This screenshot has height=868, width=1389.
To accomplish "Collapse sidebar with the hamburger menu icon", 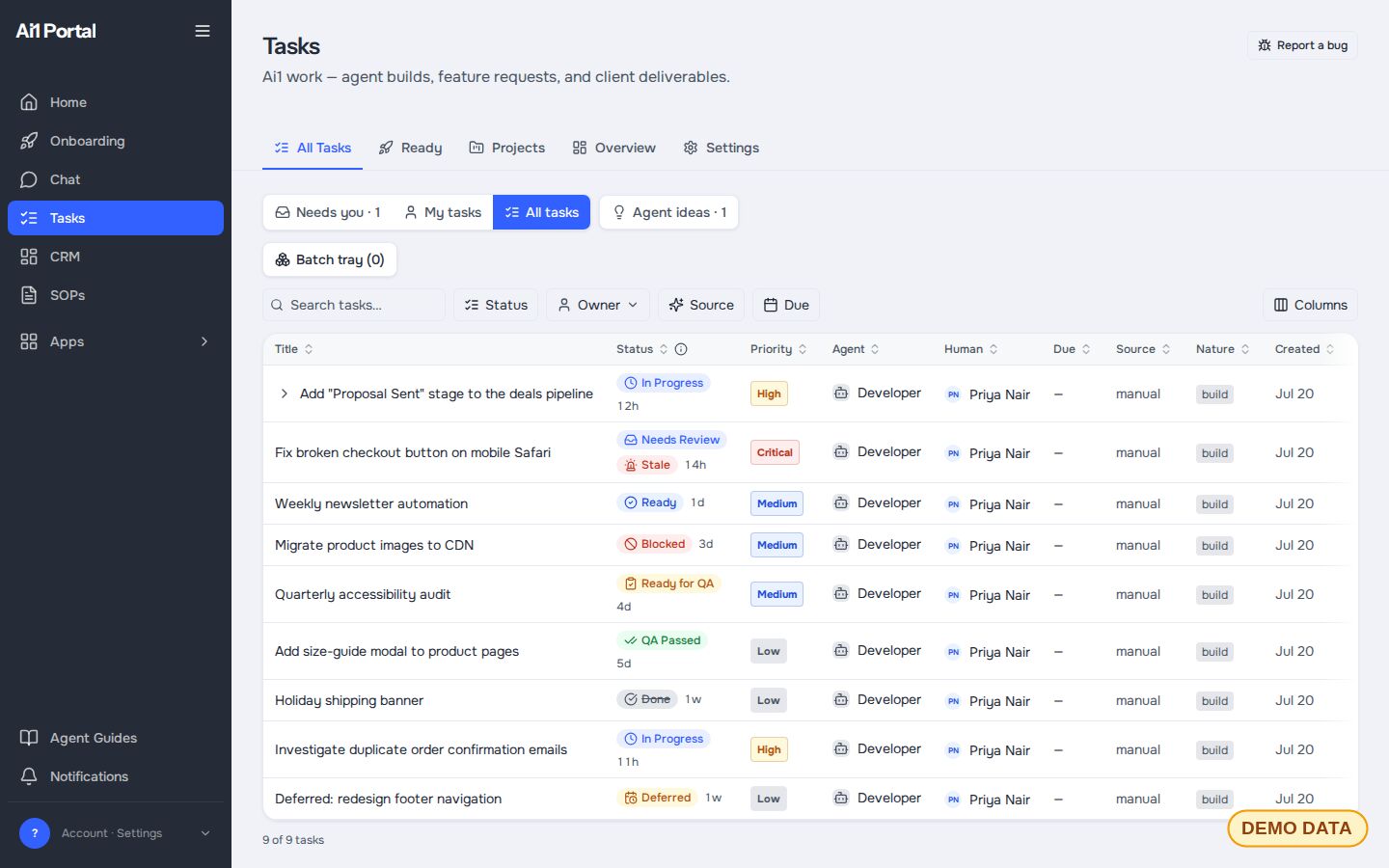I will pos(203,31).
